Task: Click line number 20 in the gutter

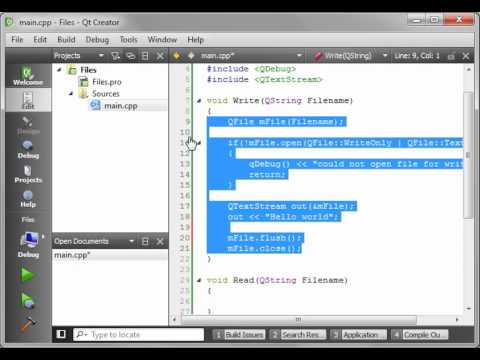Action: pos(185,238)
